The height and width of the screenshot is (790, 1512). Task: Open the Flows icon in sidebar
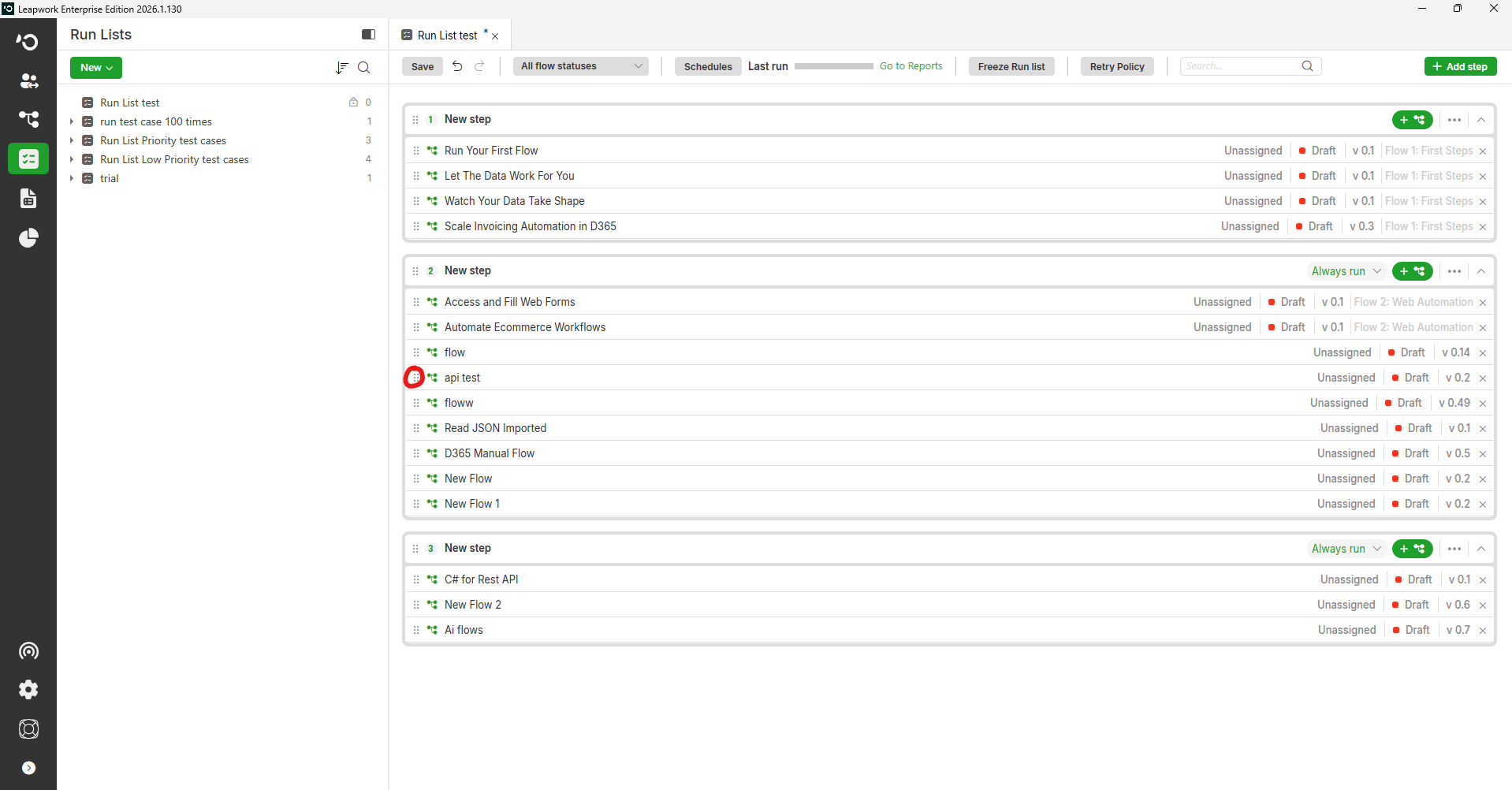(x=28, y=119)
